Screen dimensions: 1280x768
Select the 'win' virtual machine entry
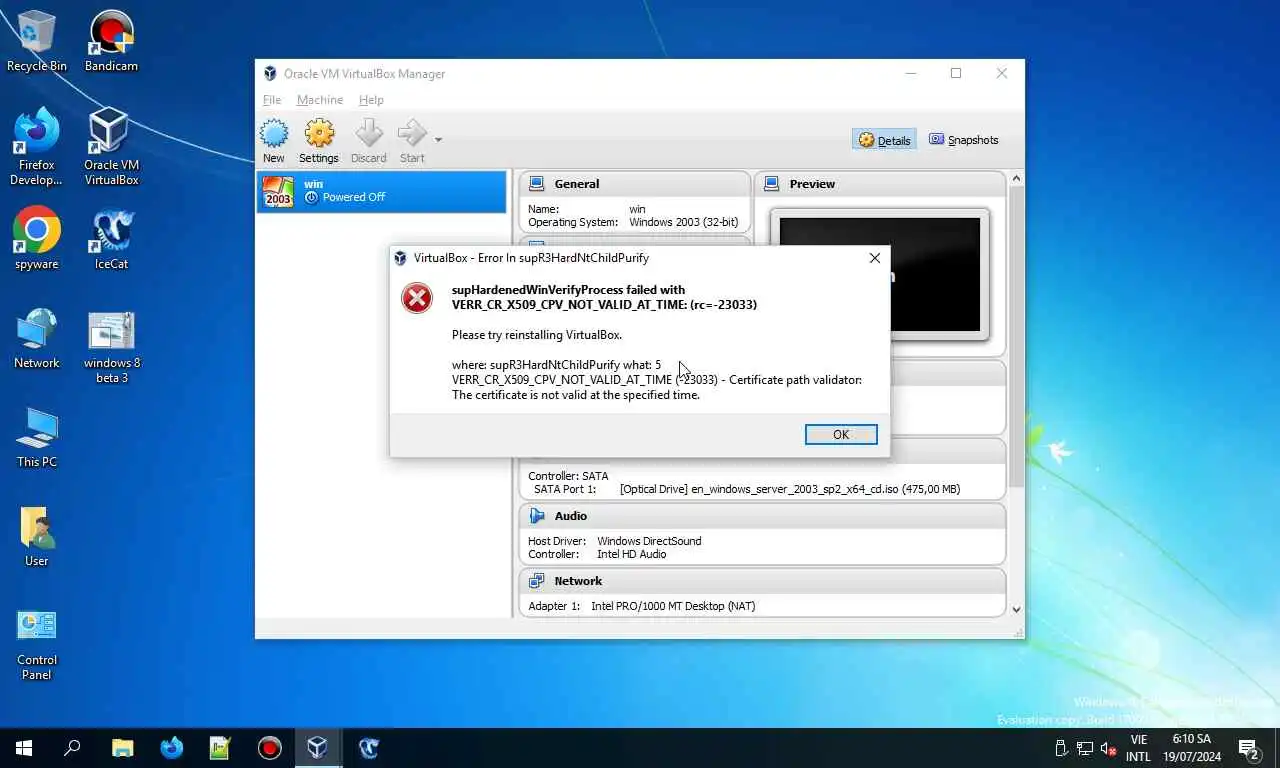pyautogui.click(x=382, y=191)
